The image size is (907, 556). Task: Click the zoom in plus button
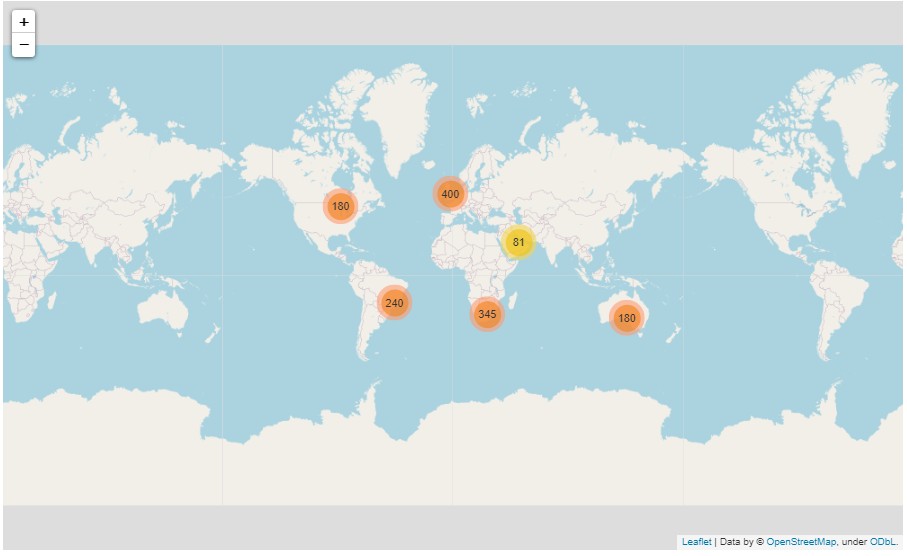click(23, 22)
